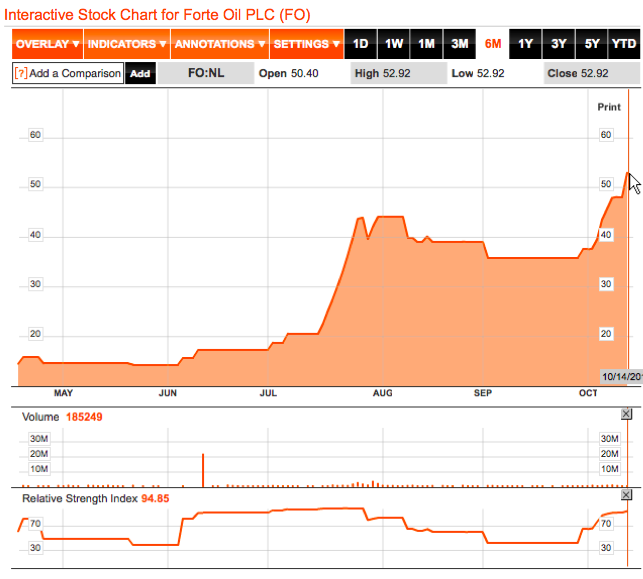
Task: Click the Open 50.40 value
Action: coord(289,73)
